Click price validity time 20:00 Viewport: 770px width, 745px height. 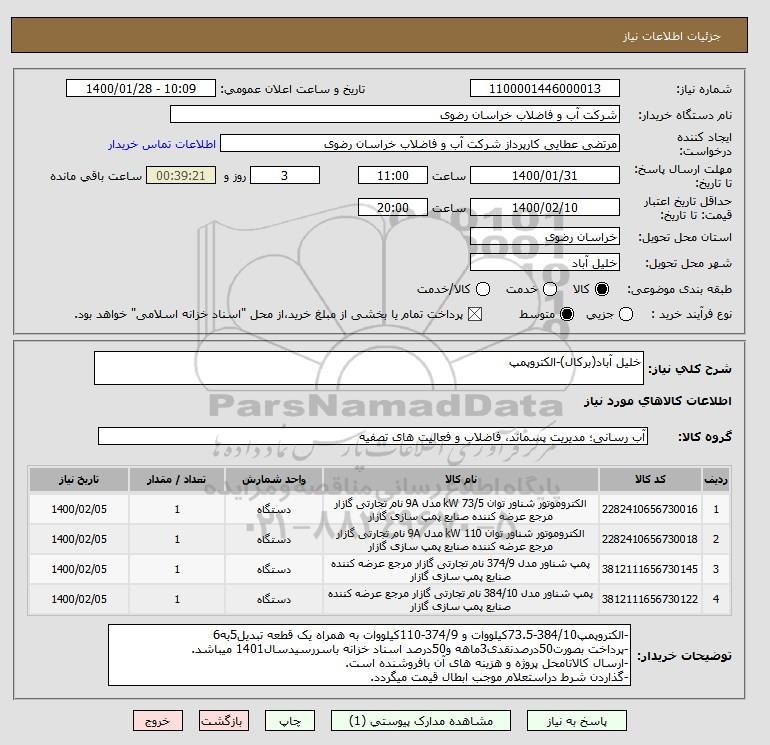pyautogui.click(x=393, y=207)
